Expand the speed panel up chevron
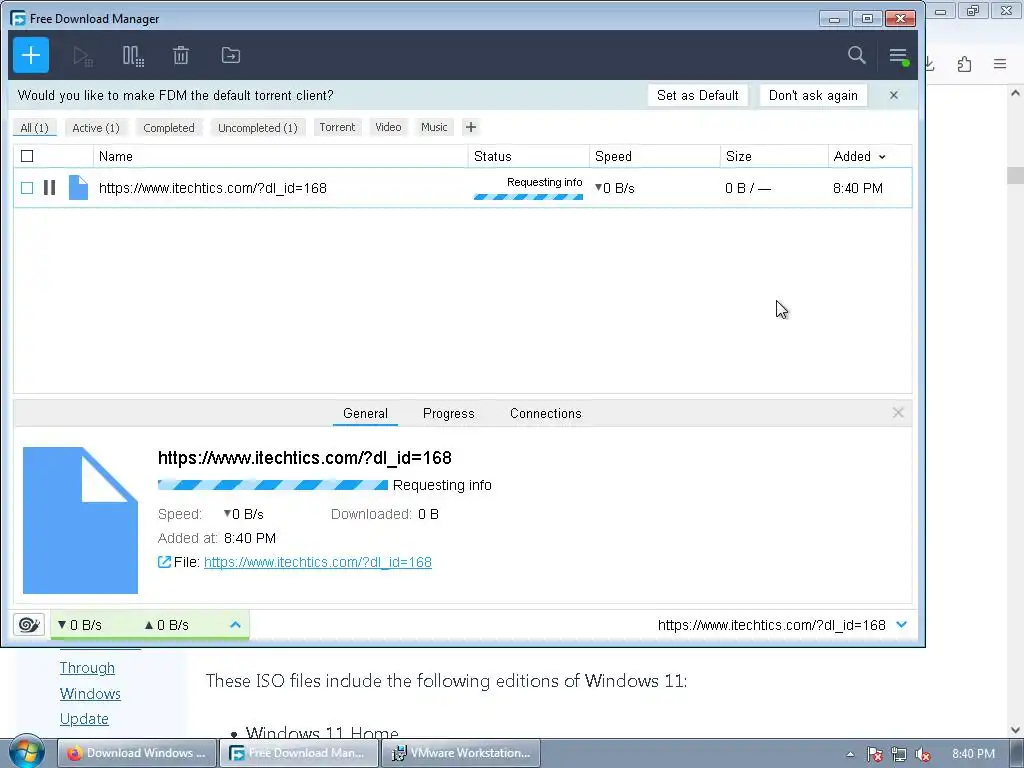The height and width of the screenshot is (768, 1024). pos(235,625)
